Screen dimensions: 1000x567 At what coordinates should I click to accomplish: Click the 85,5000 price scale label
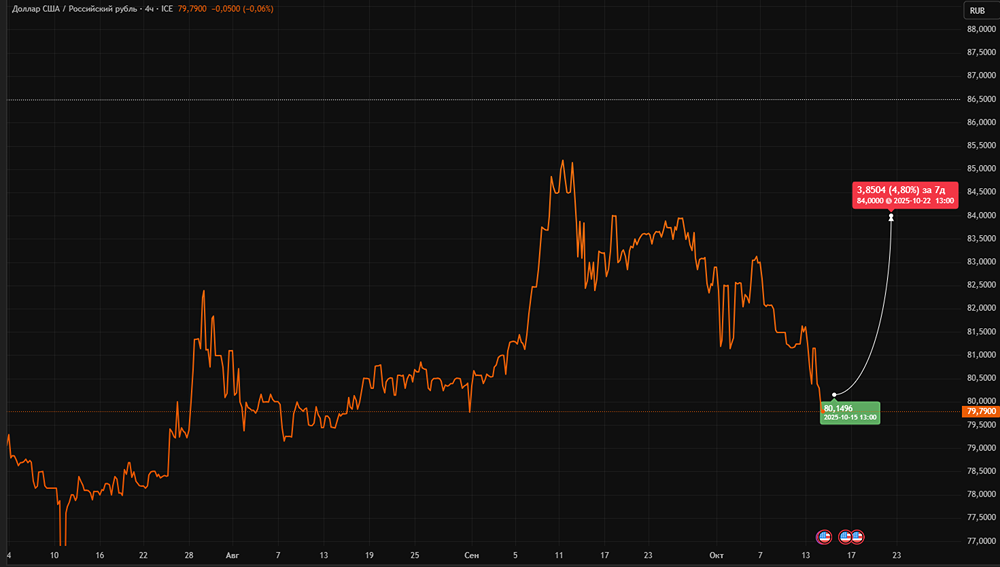click(x=981, y=145)
